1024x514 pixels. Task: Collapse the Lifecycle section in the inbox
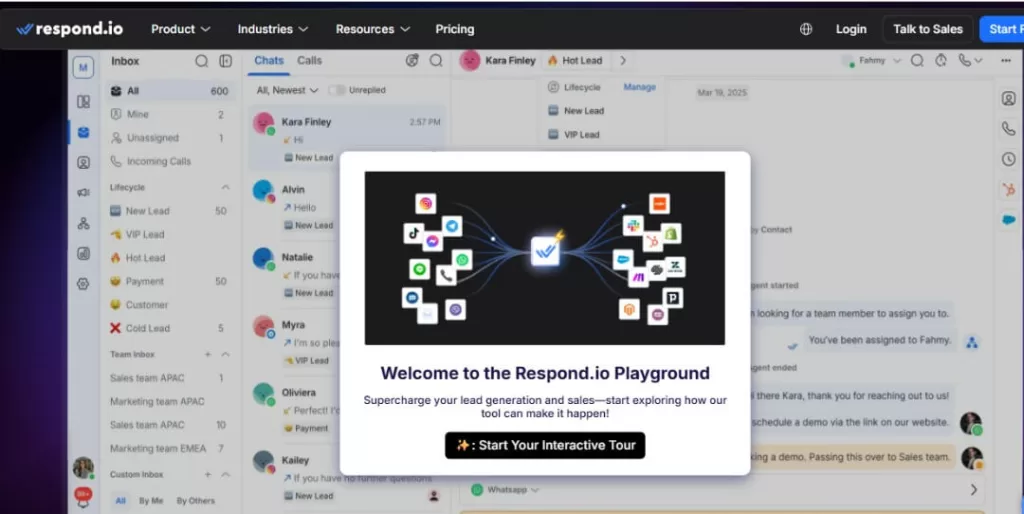click(x=225, y=187)
